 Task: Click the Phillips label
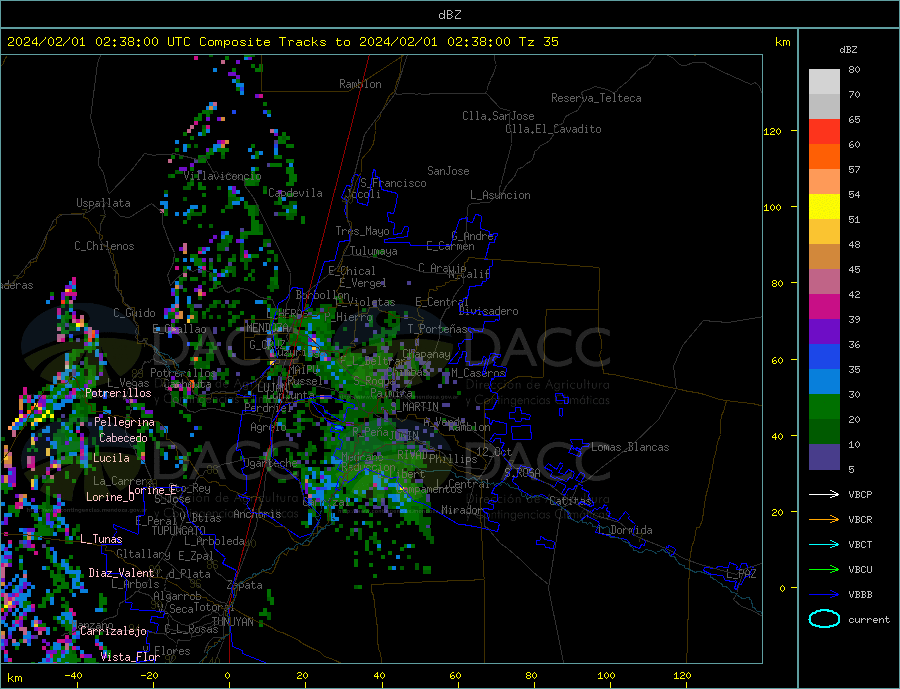(x=453, y=459)
